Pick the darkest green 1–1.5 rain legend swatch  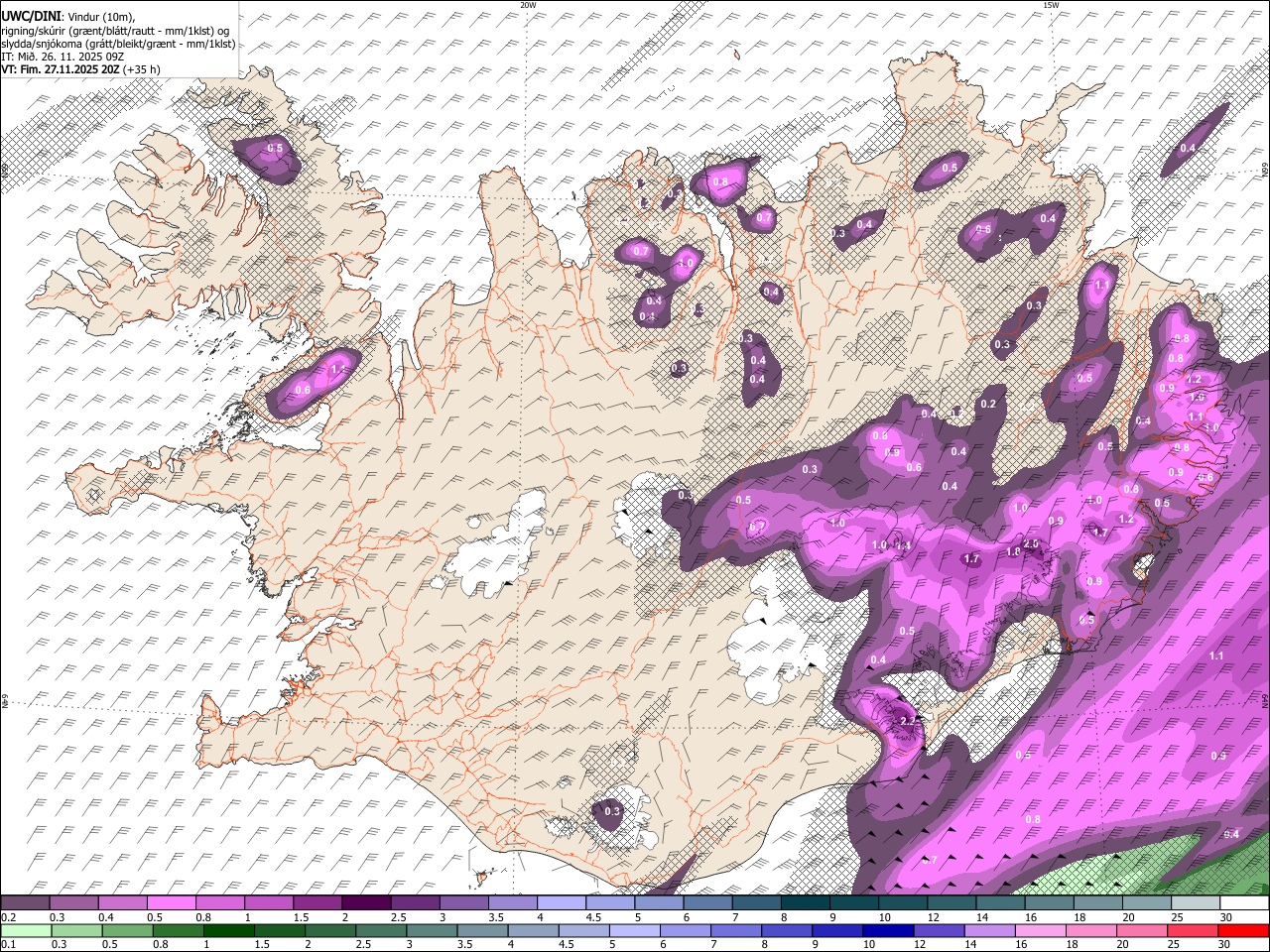[x=229, y=930]
